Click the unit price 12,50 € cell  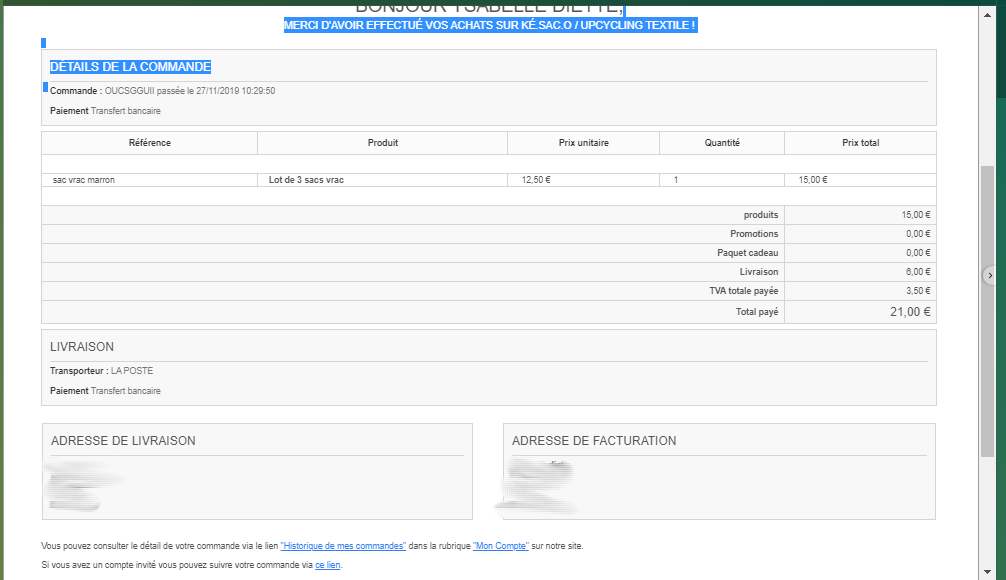coord(583,180)
